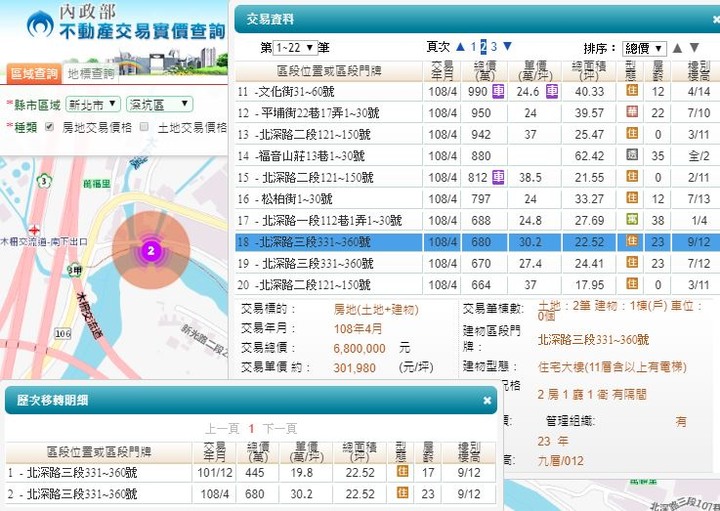Click transaction total 6,800,000 value
720x511 pixels.
(x=360, y=348)
